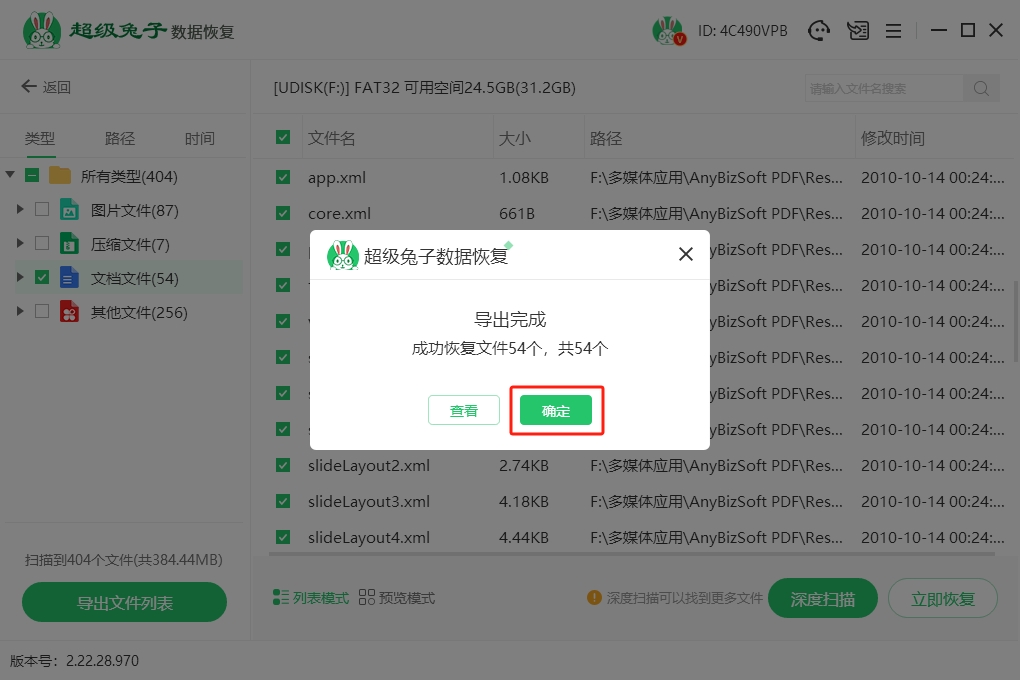
Task: Open the feedback message icon in title bar
Action: tap(857, 31)
